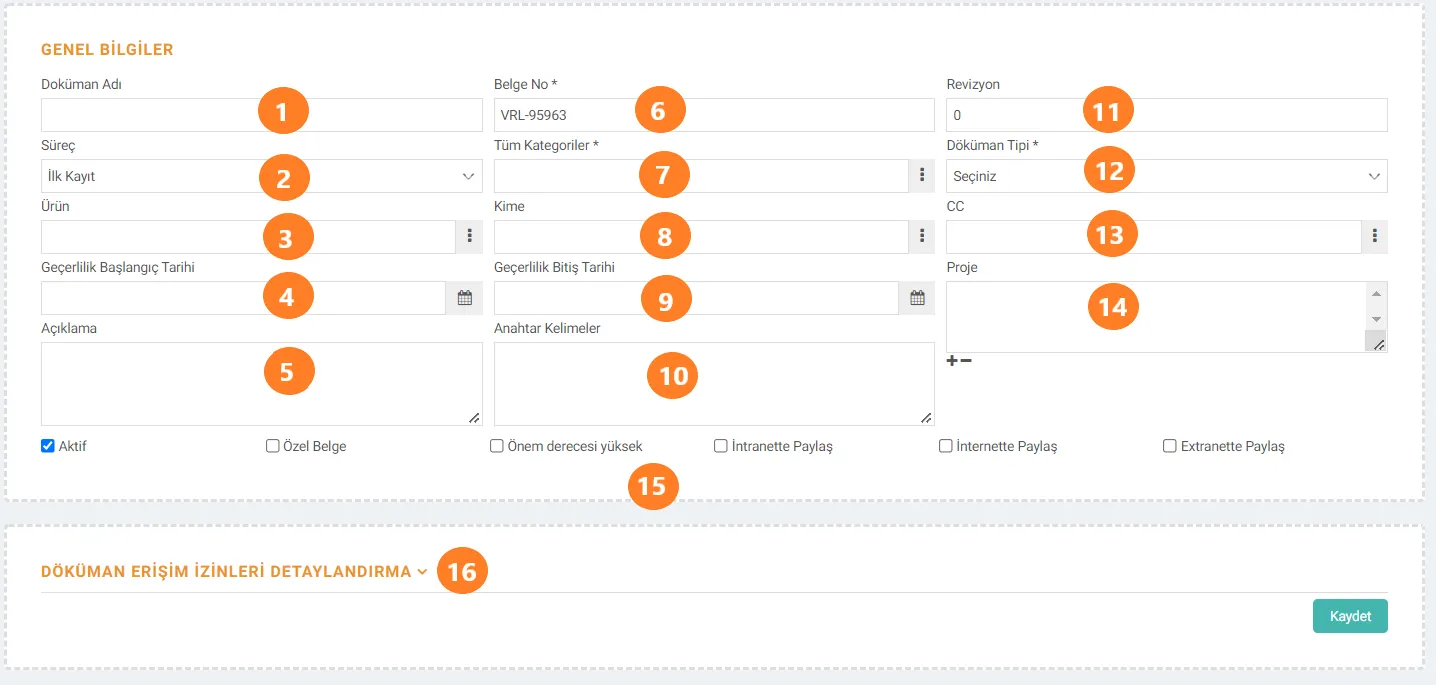Open the calendar for Geçerlilik Başlangıç Tarihi
The image size is (1436, 685).
point(464,298)
